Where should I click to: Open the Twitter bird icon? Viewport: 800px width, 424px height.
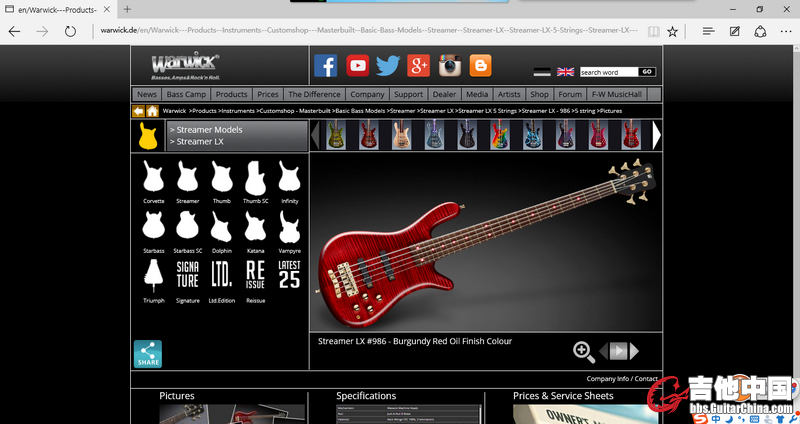click(x=388, y=65)
